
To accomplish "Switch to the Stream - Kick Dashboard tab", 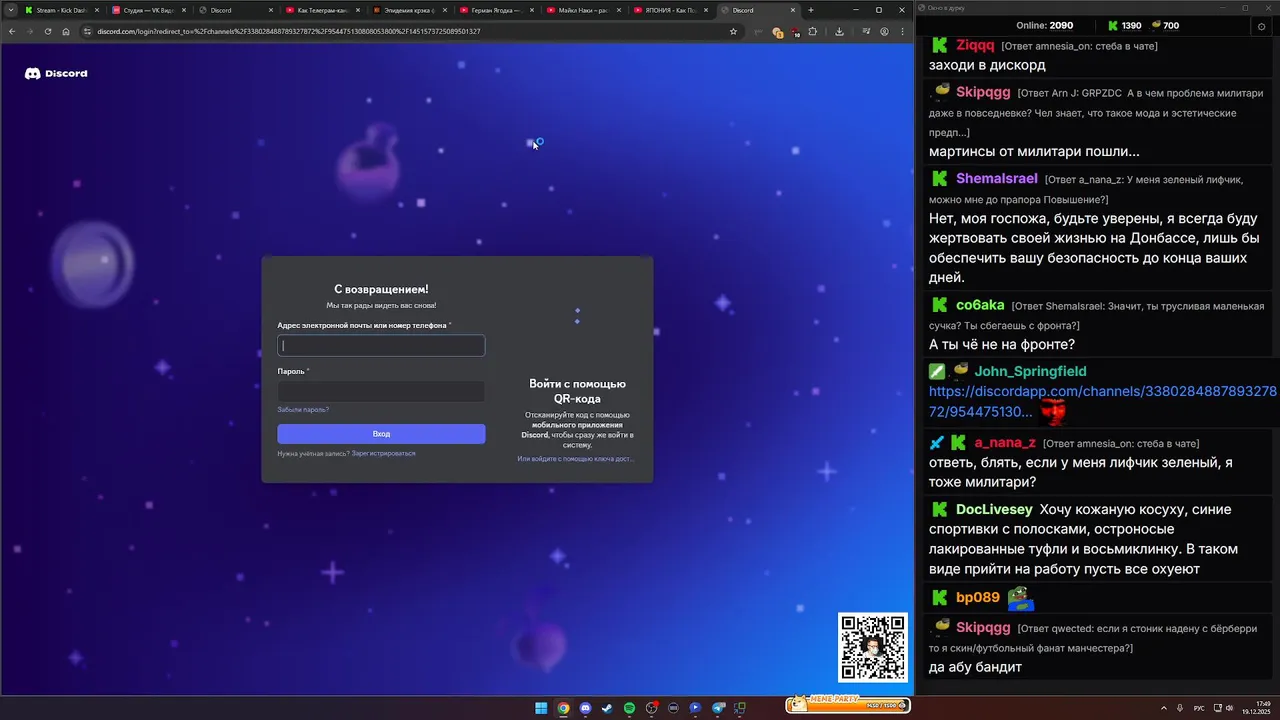I will [x=60, y=10].
